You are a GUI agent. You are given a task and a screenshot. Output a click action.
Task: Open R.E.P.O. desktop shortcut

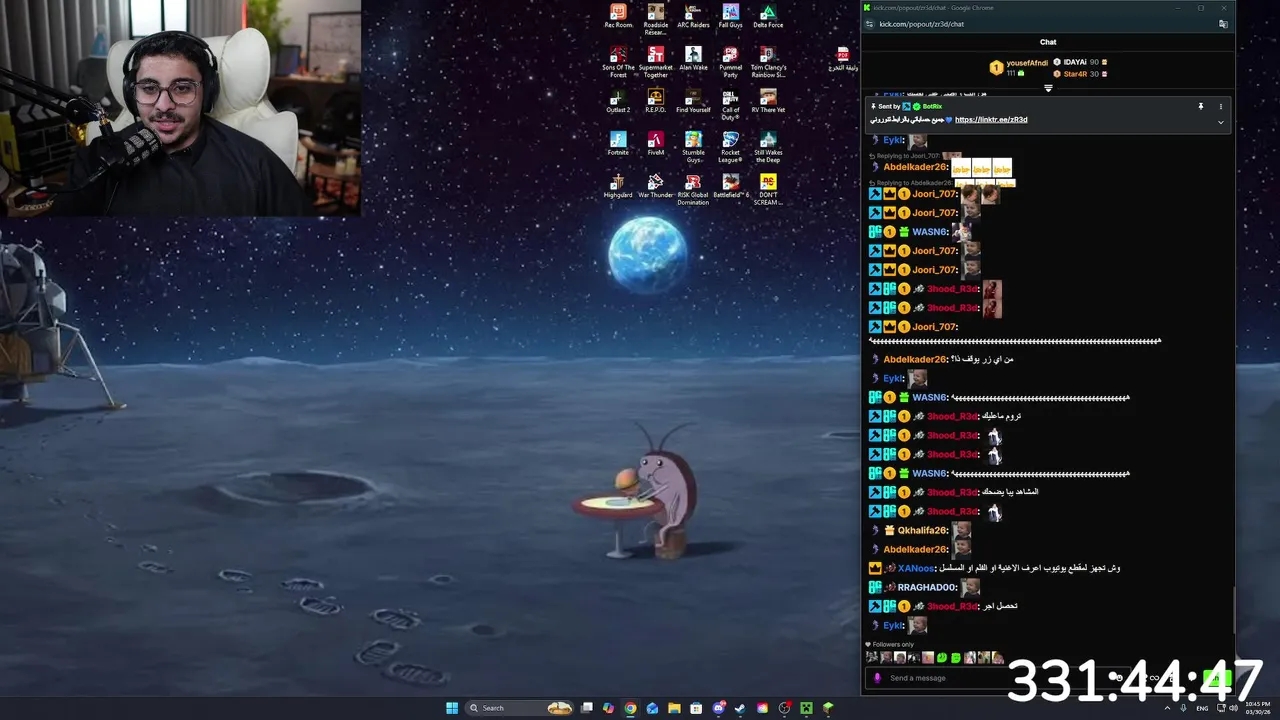click(x=656, y=101)
